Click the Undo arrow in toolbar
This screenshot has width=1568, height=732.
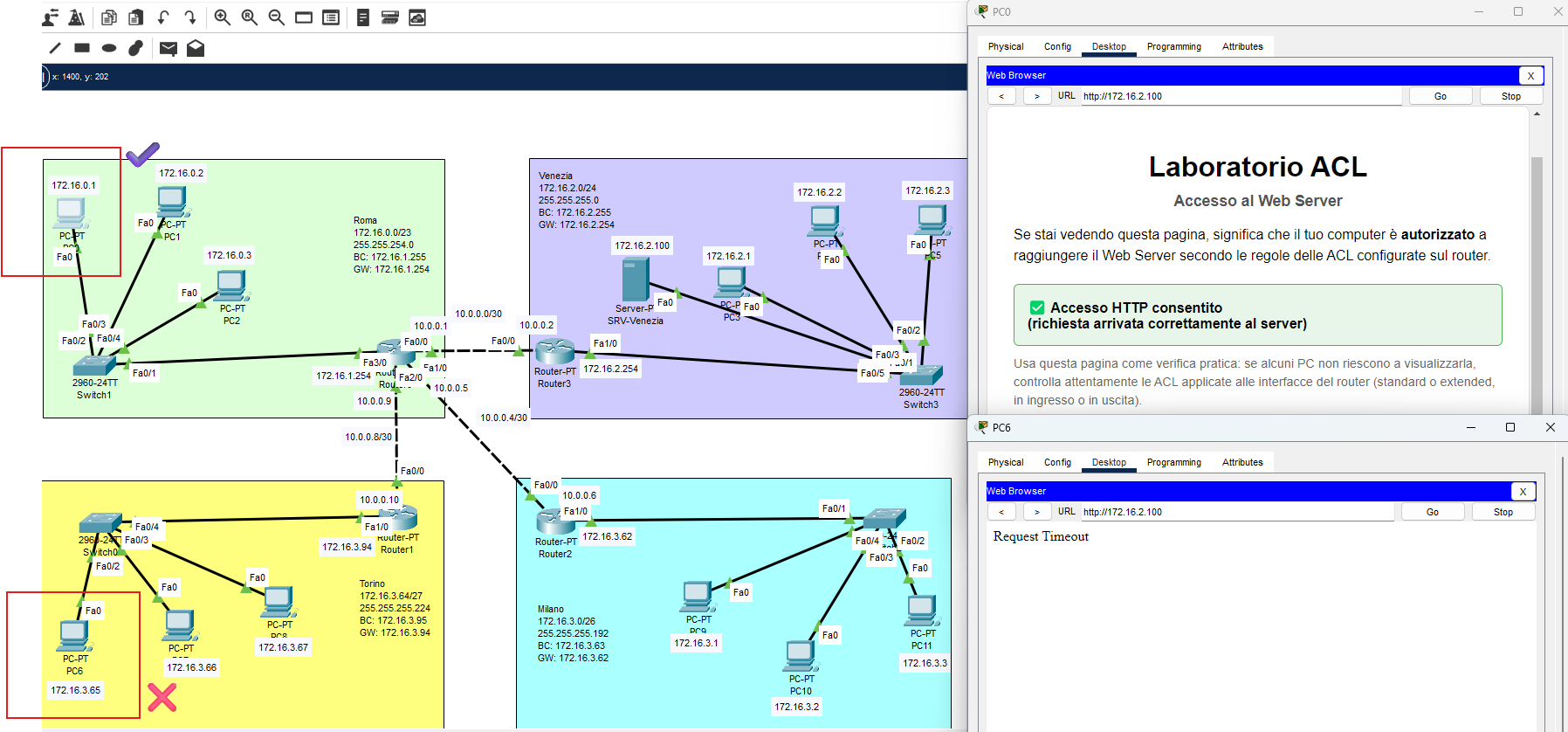coord(163,17)
